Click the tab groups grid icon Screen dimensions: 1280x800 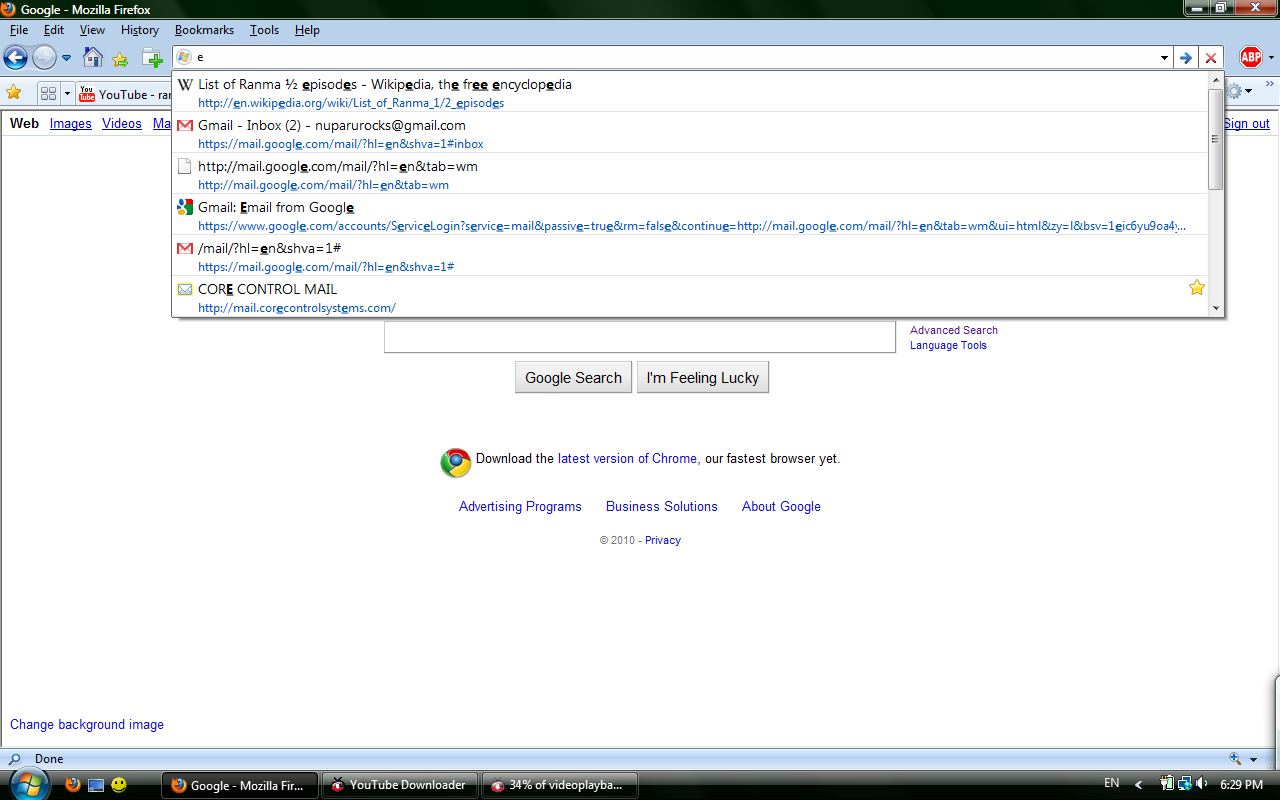(x=48, y=93)
